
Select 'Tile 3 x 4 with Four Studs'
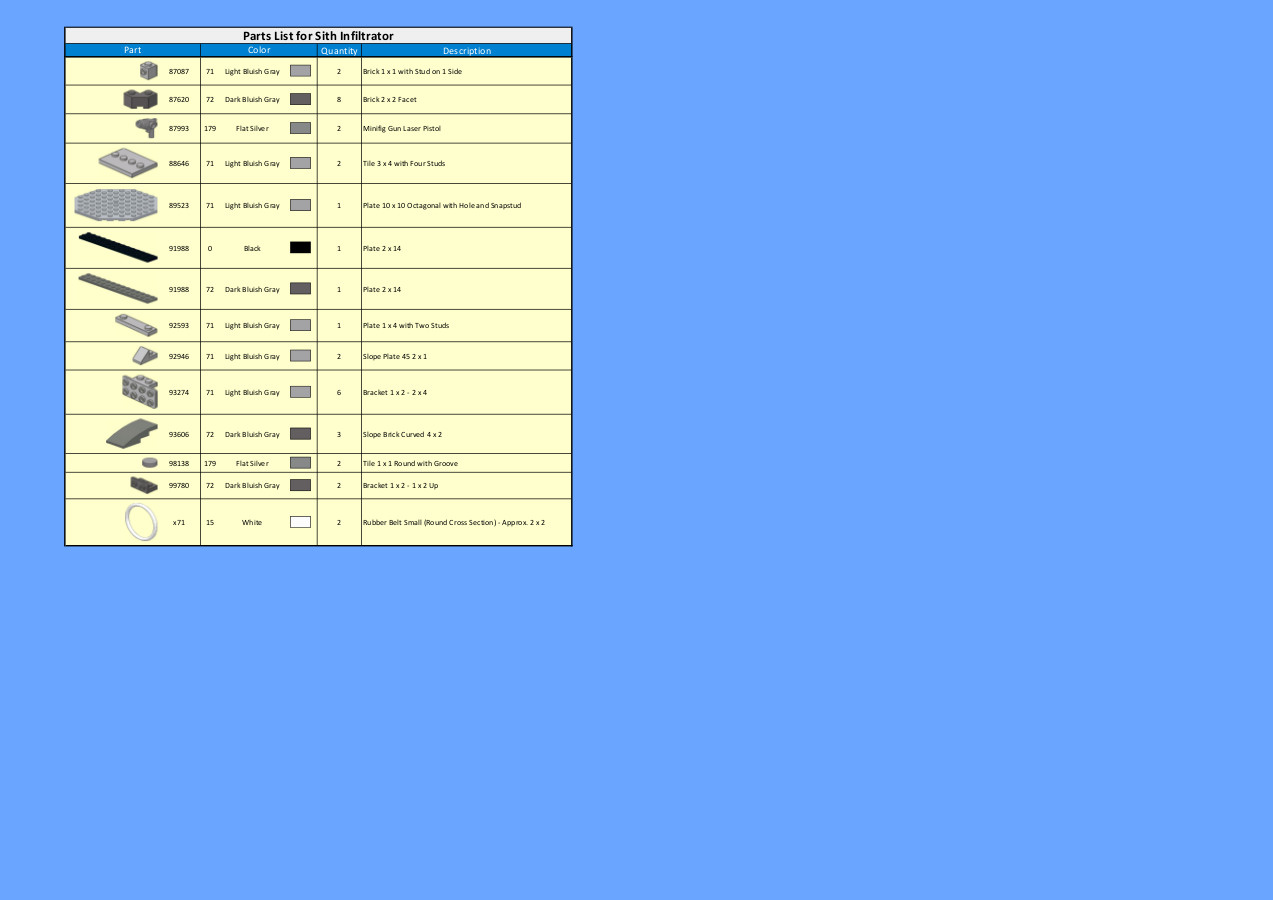[x=404, y=163]
